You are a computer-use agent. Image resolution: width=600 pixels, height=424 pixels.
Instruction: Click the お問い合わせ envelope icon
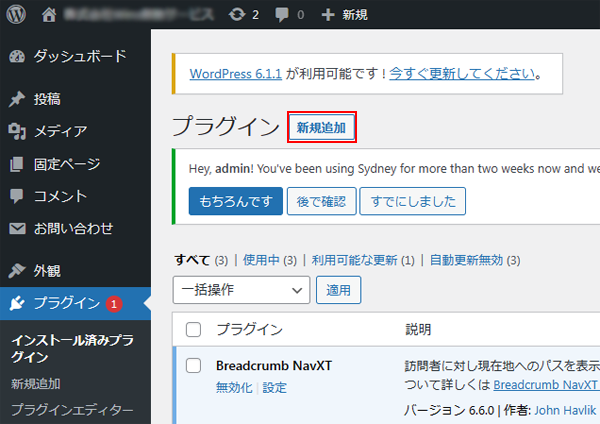pyautogui.click(x=17, y=228)
